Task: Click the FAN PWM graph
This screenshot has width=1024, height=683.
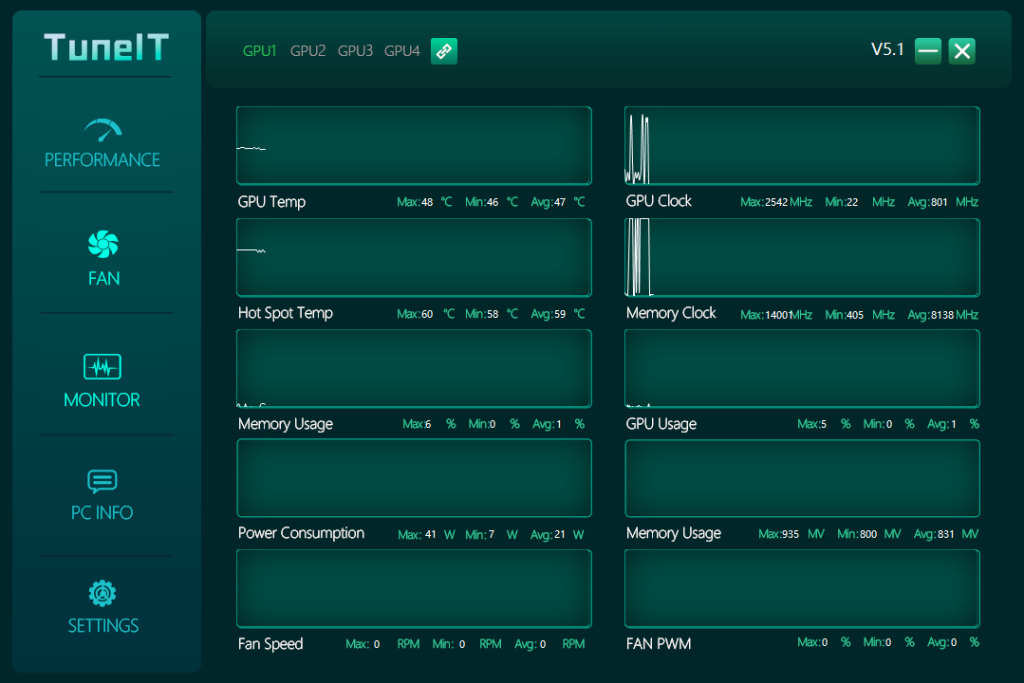Action: click(x=802, y=589)
